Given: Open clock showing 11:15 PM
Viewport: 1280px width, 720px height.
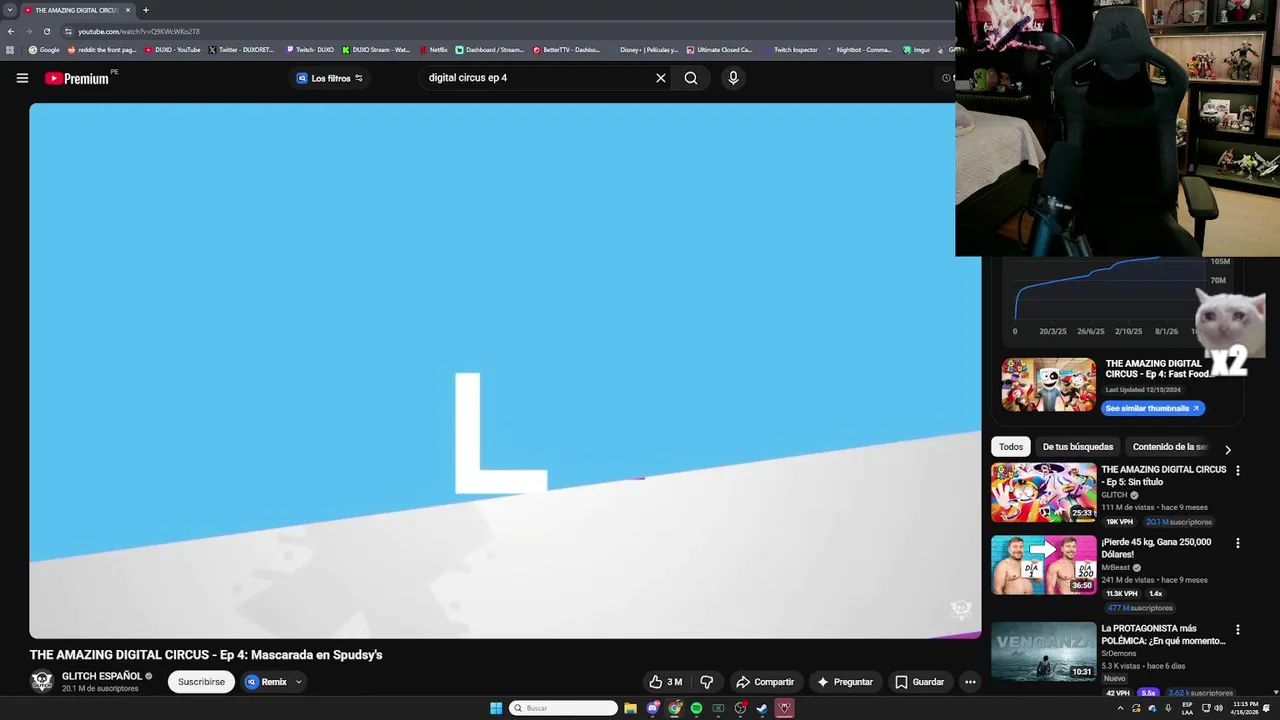Looking at the screenshot, I should point(1245,708).
